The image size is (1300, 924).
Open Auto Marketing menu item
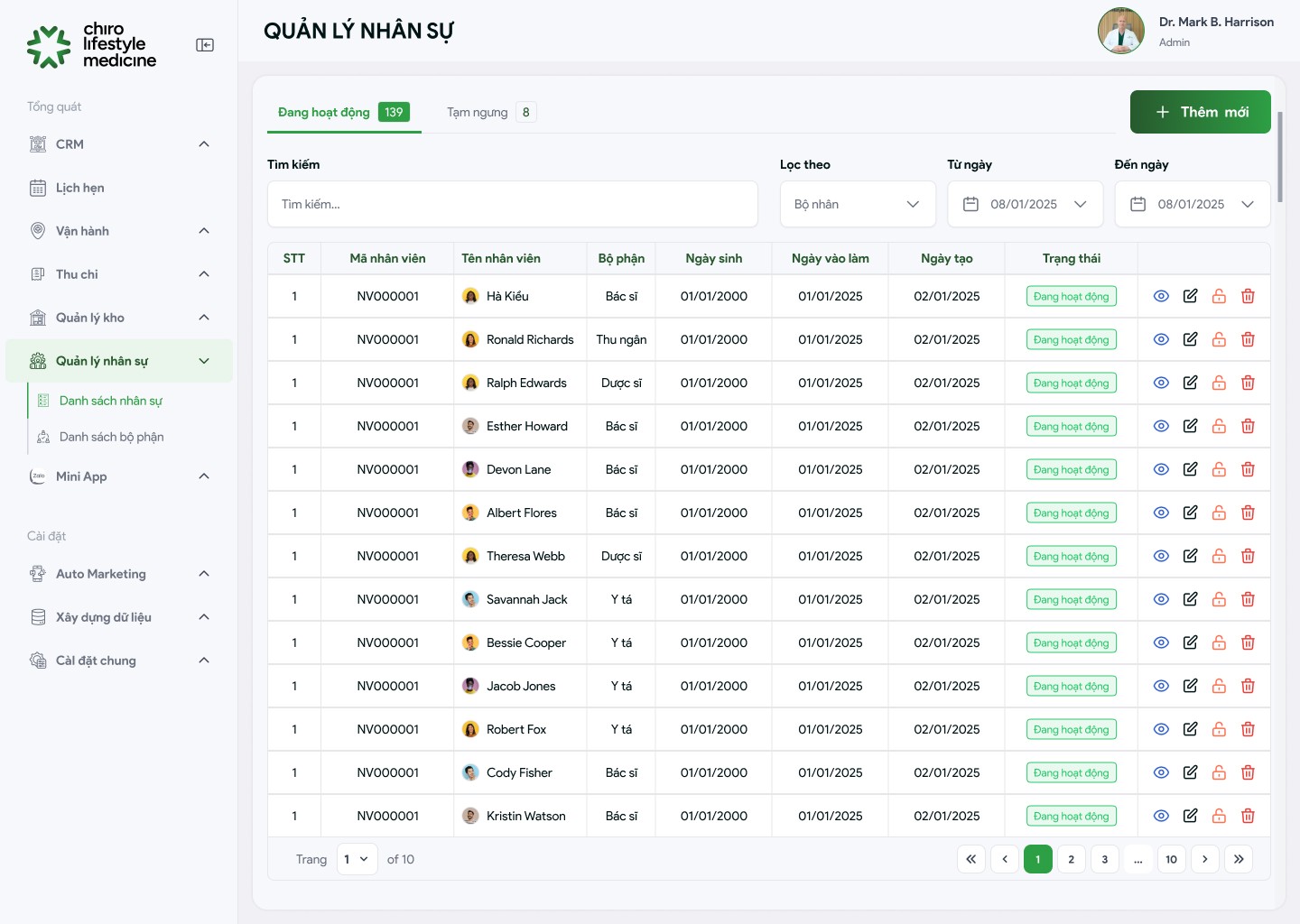pyautogui.click(x=119, y=574)
